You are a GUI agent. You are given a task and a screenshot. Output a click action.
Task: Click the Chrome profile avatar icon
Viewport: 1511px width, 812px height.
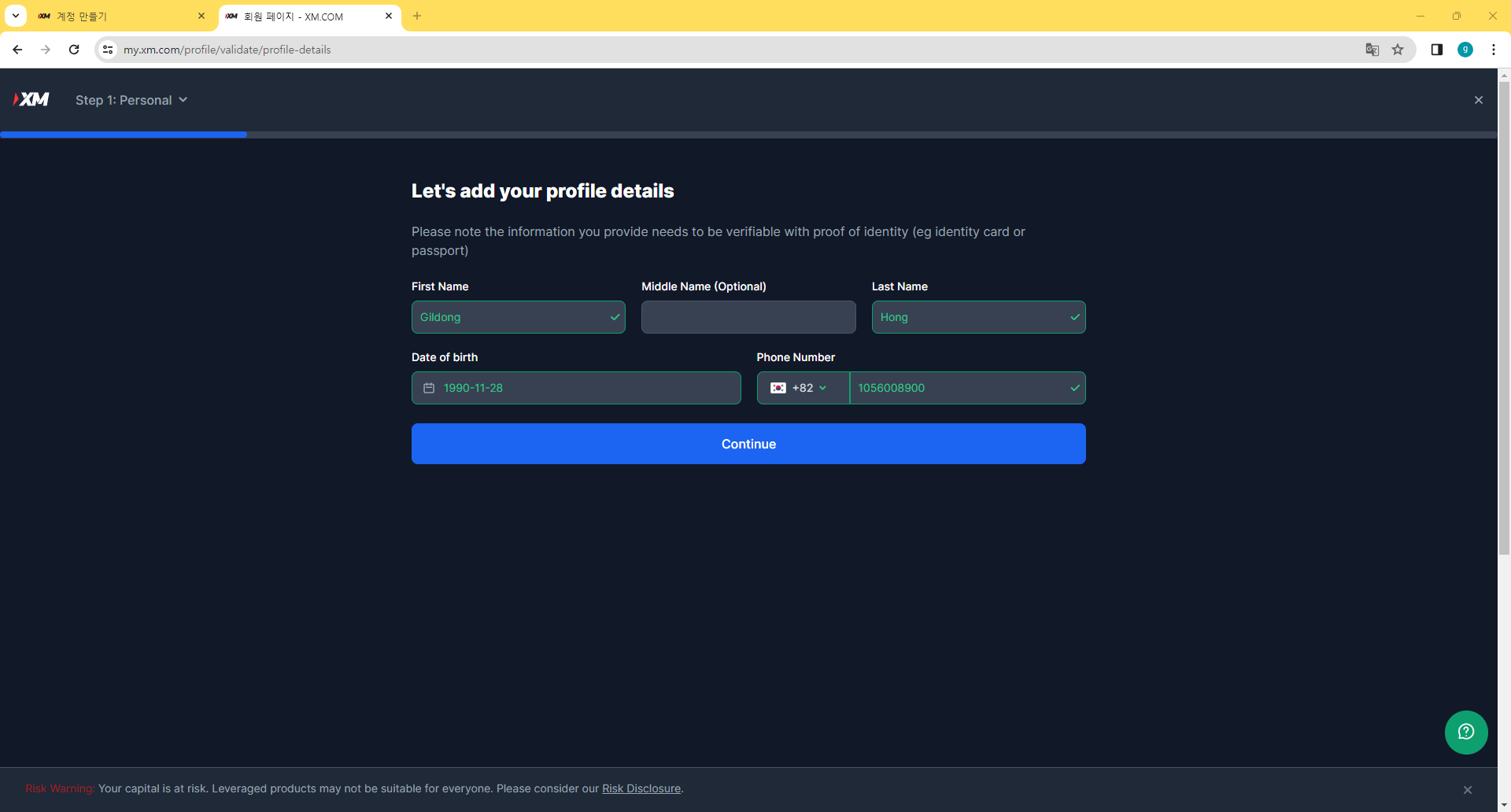[x=1465, y=50]
